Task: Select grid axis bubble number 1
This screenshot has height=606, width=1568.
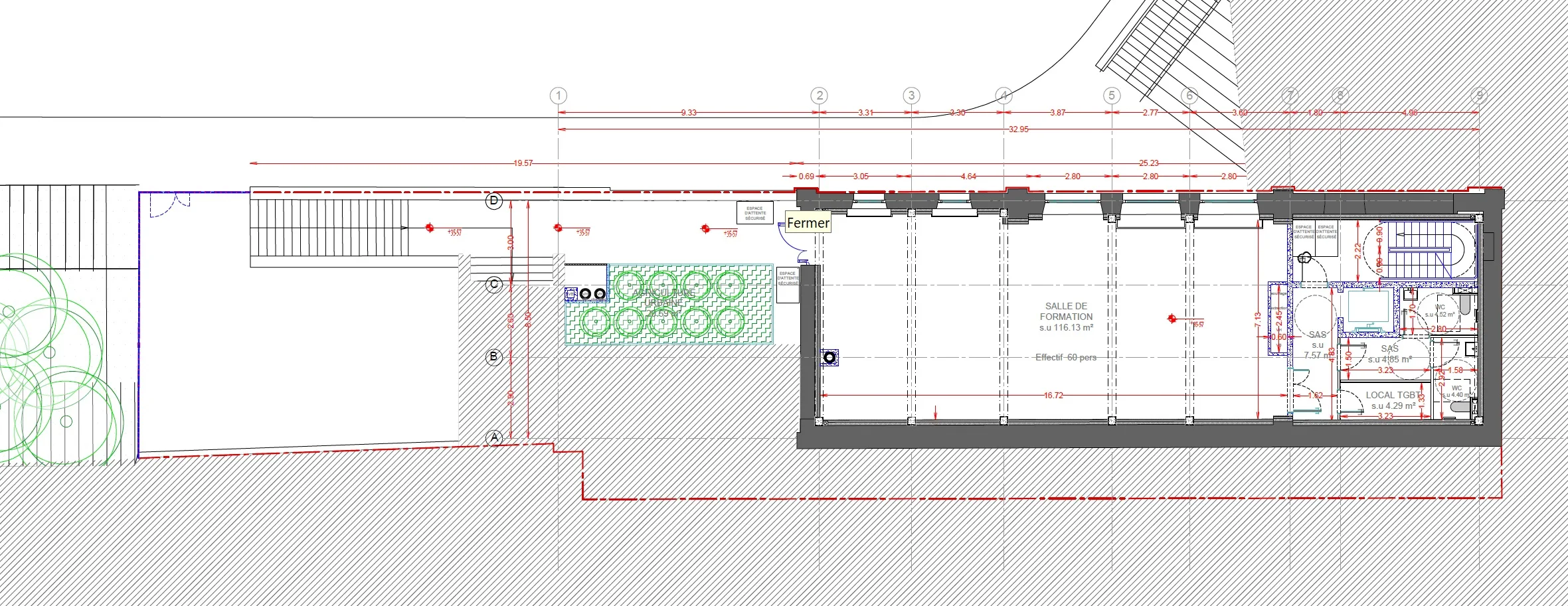Action: 559,96
